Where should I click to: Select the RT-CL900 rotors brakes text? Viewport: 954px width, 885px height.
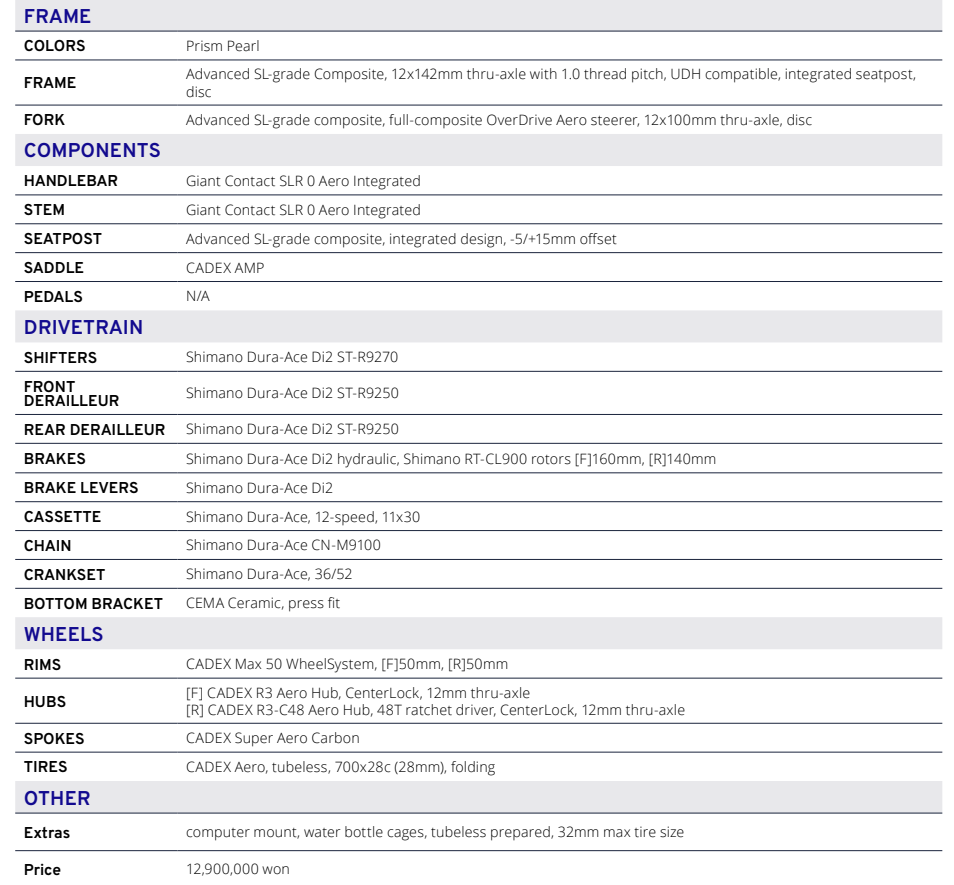pyautogui.click(x=451, y=459)
